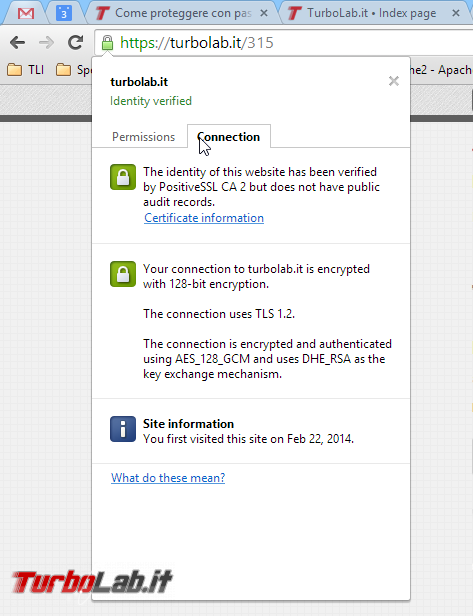Open the TLI bookmarks folder
This screenshot has width=473, height=616.
pyautogui.click(x=26, y=70)
